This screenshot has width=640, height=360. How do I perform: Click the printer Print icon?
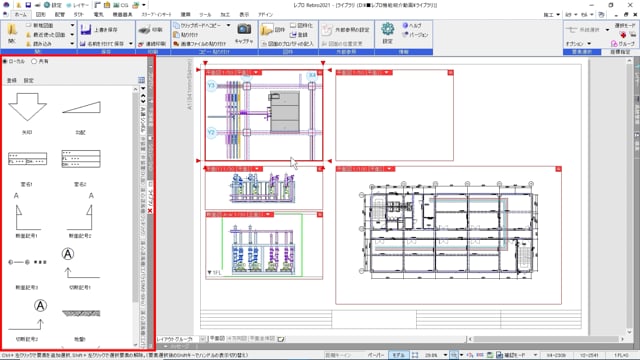click(144, 30)
